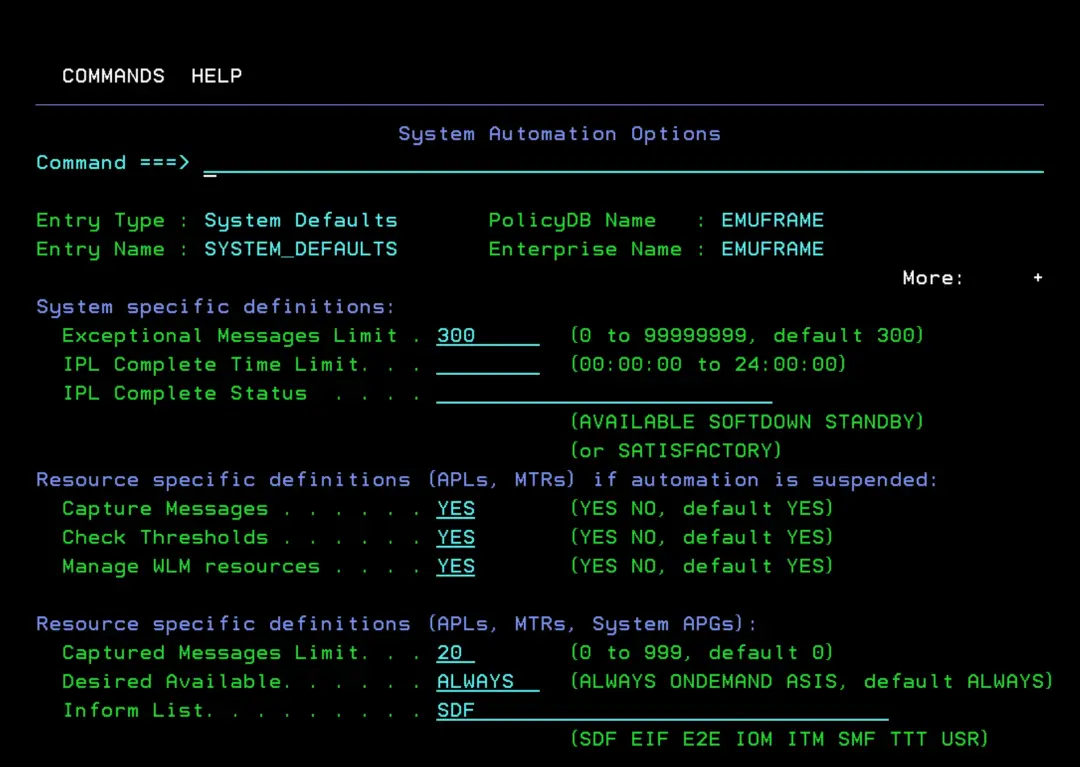Click the Enterprise Name value EMUFRAME
Screen dimensions: 1080x767
pos(772,249)
